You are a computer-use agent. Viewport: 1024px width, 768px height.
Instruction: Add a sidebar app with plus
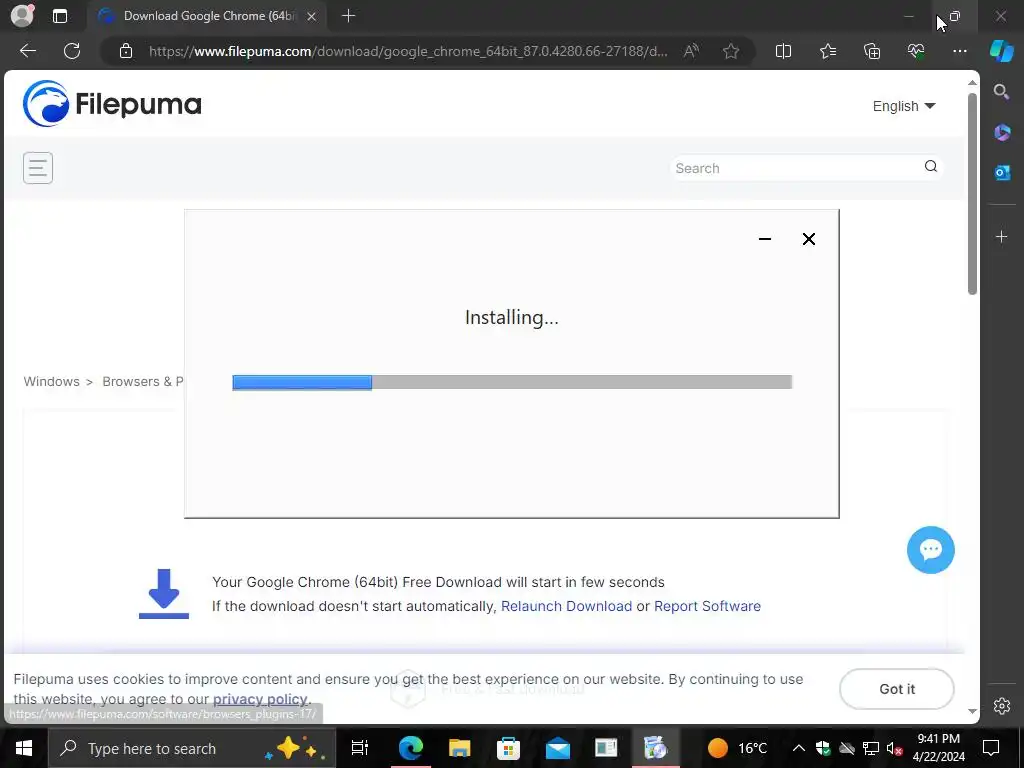(1002, 236)
